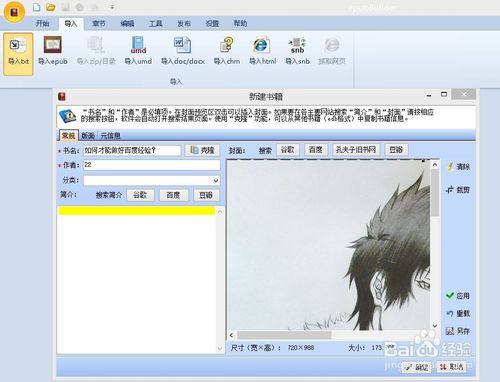Screen dimensions: 500x382
Task: Click the 导入epub ribbon icon
Action: click(x=53, y=51)
